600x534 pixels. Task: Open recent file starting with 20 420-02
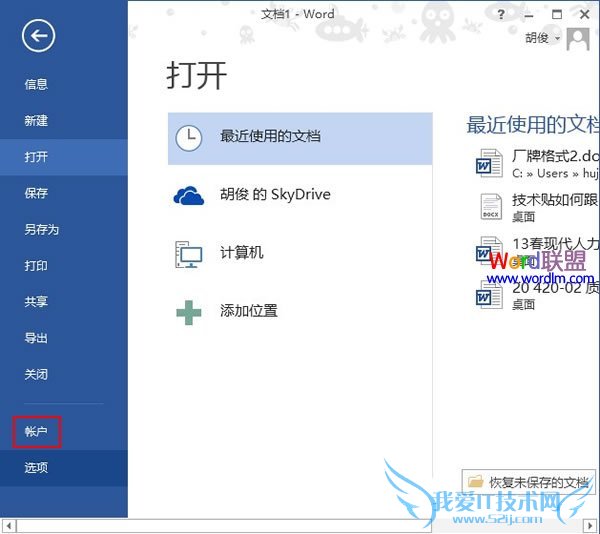pos(536,295)
